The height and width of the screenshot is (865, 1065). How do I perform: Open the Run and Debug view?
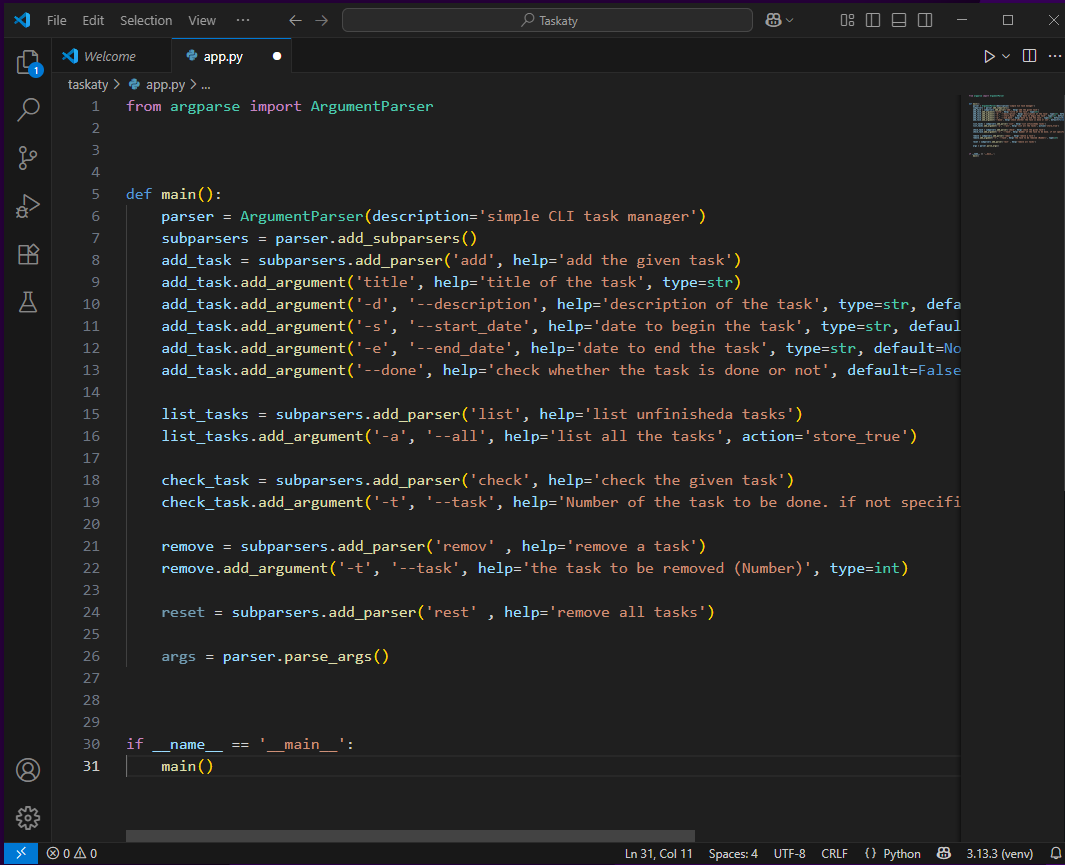coord(28,207)
